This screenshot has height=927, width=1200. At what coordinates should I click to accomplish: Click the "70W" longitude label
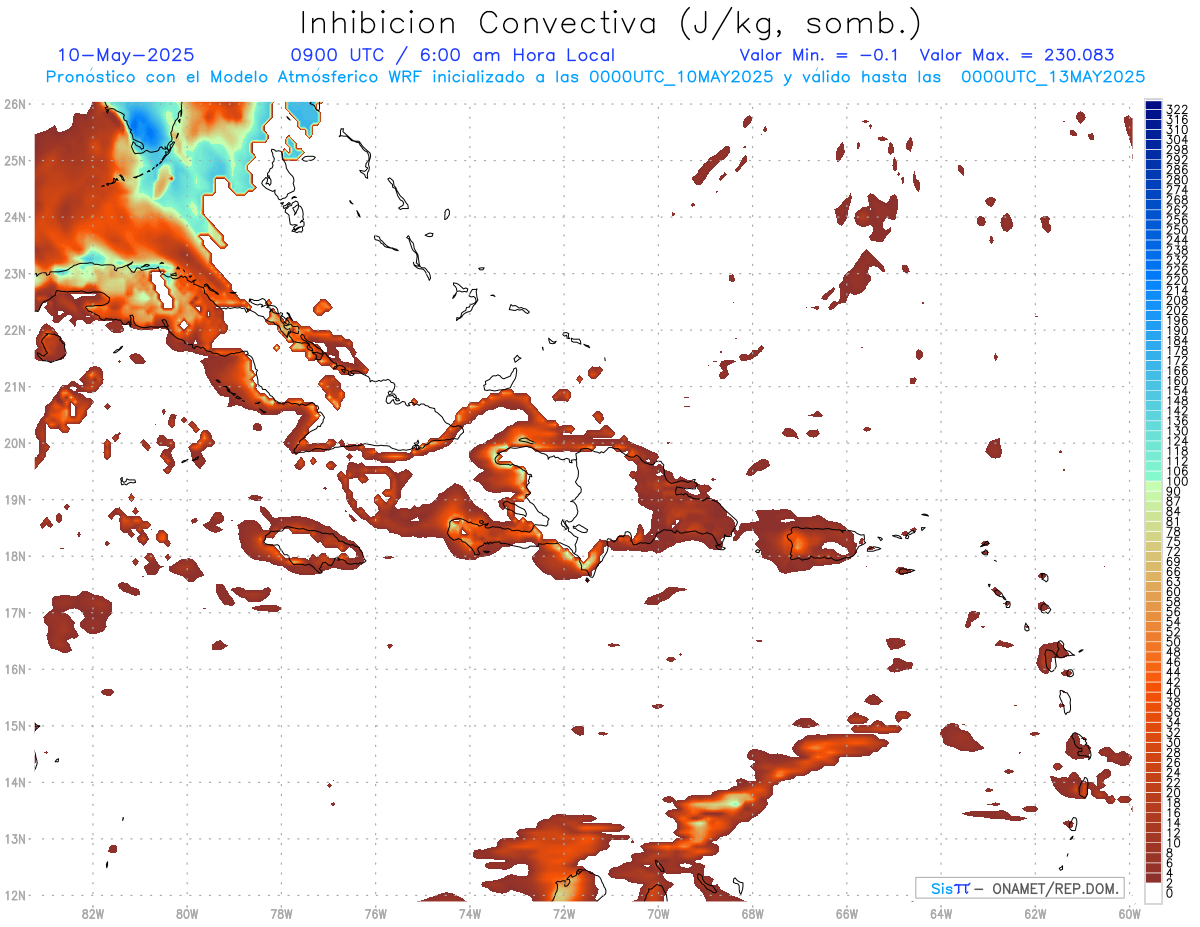point(658,913)
